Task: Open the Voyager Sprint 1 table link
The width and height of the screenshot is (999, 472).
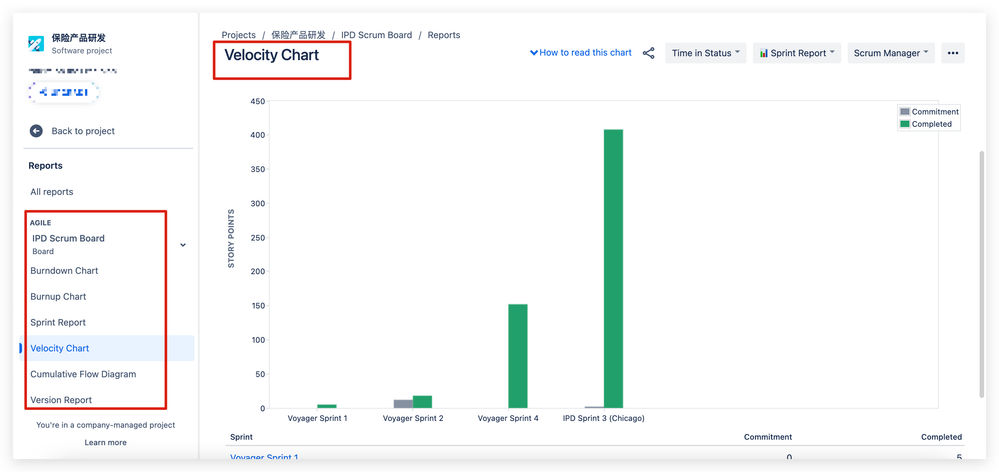Action: click(x=264, y=457)
